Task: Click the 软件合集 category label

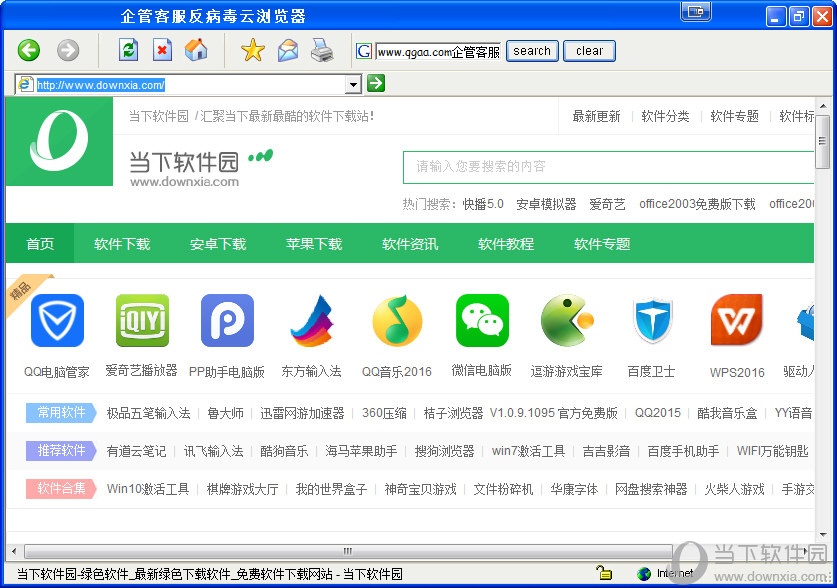Action: tap(61, 489)
